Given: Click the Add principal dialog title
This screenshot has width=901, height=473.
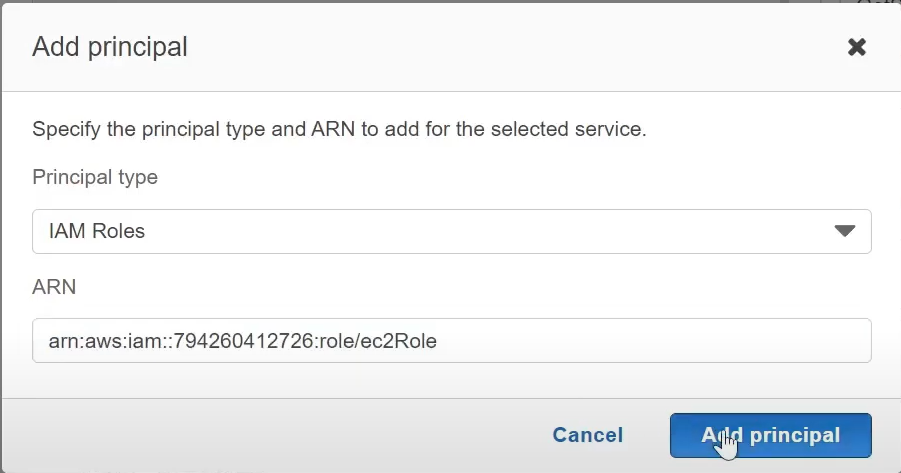Looking at the screenshot, I should pos(110,47).
